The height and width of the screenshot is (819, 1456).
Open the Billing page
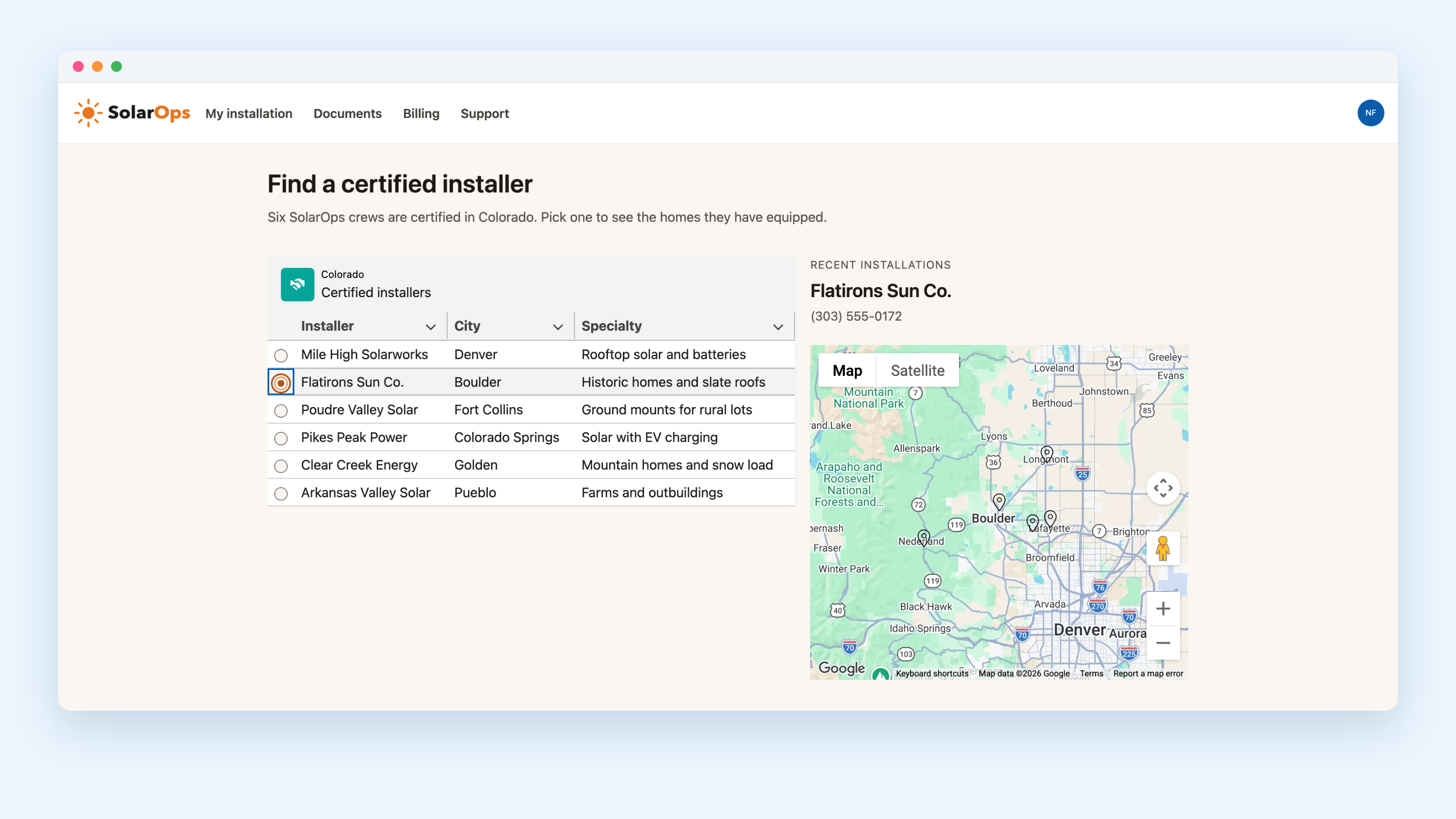421,114
